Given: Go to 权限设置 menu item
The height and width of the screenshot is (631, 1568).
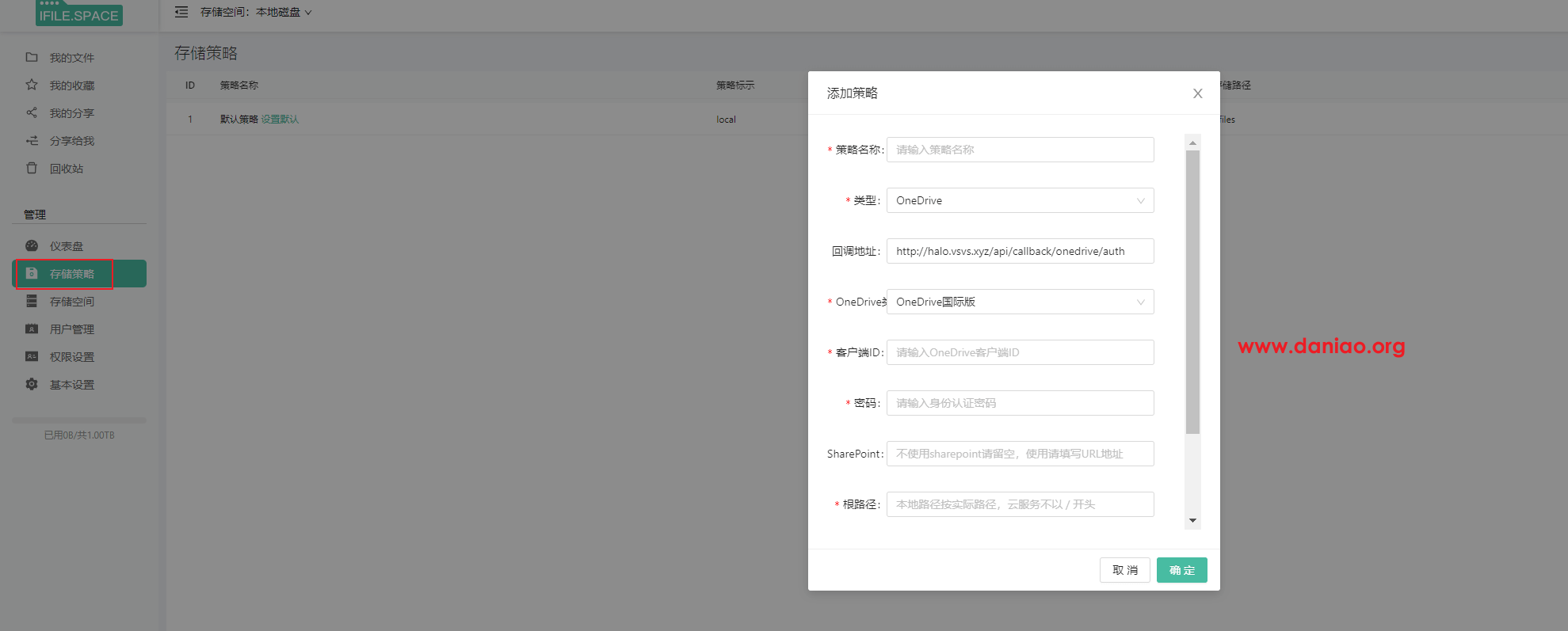Looking at the screenshot, I should click(x=71, y=357).
